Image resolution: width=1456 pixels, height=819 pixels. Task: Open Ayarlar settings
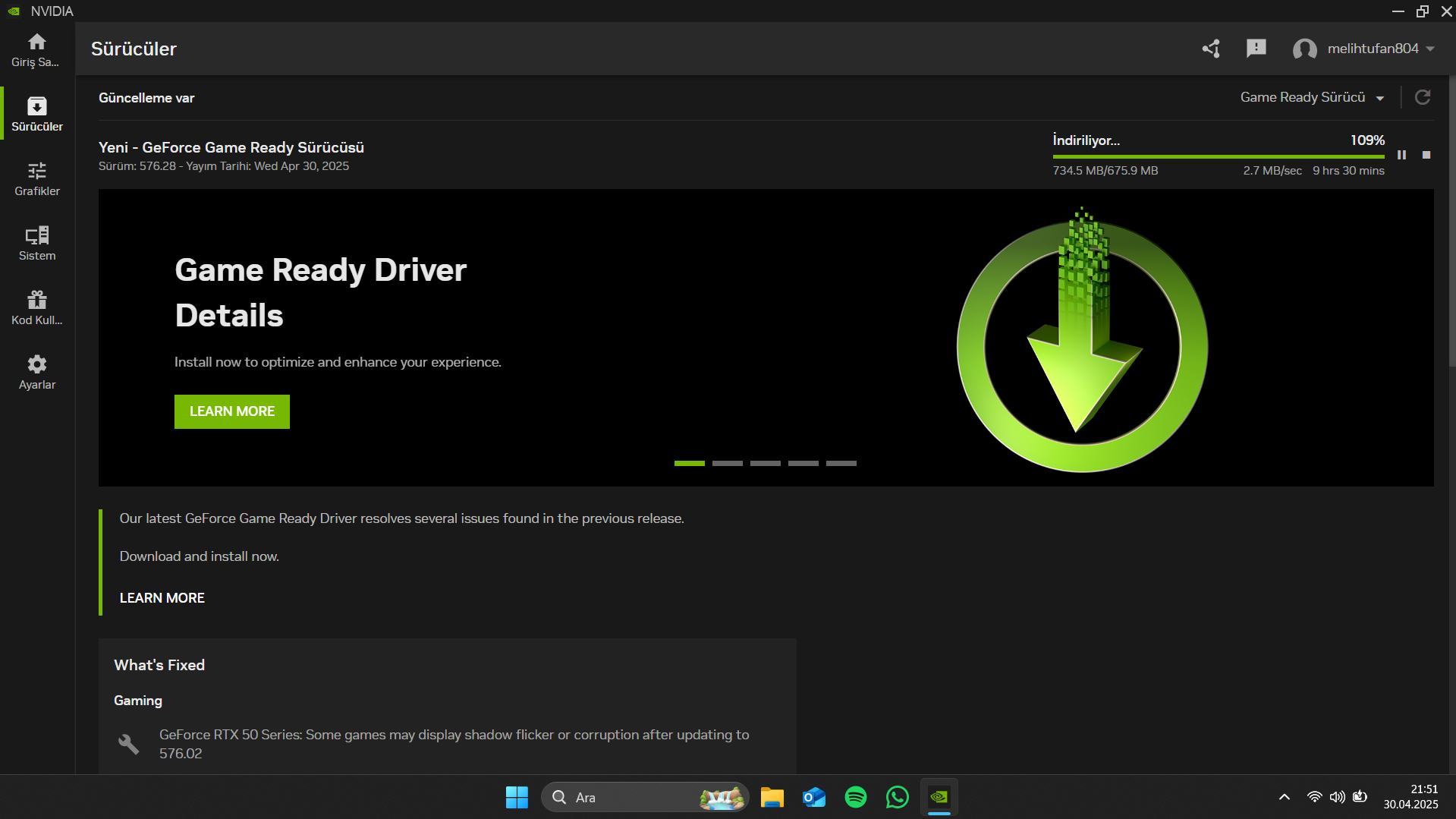[x=36, y=373]
